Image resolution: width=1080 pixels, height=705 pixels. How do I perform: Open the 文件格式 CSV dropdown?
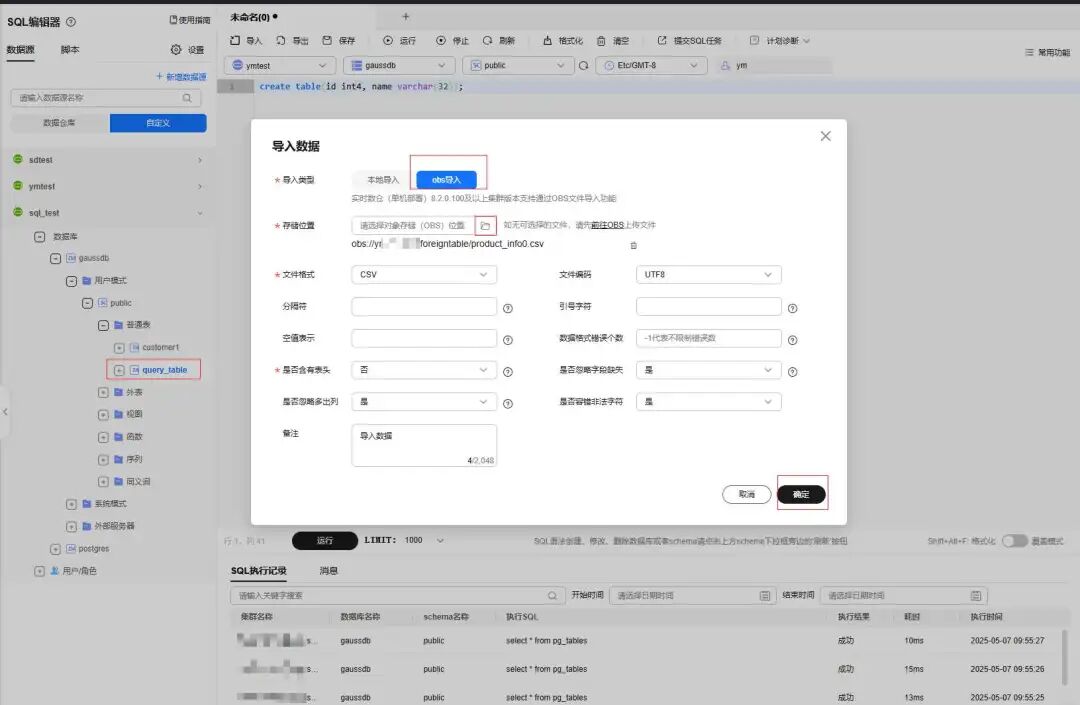[424, 275]
